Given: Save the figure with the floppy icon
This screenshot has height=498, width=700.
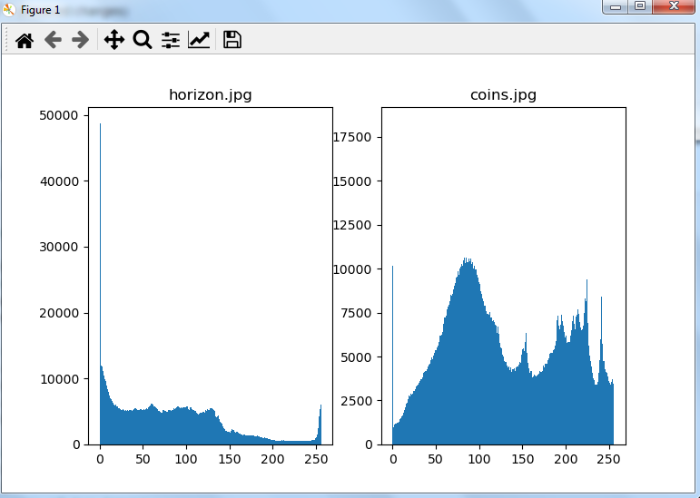Looking at the screenshot, I should [x=232, y=40].
